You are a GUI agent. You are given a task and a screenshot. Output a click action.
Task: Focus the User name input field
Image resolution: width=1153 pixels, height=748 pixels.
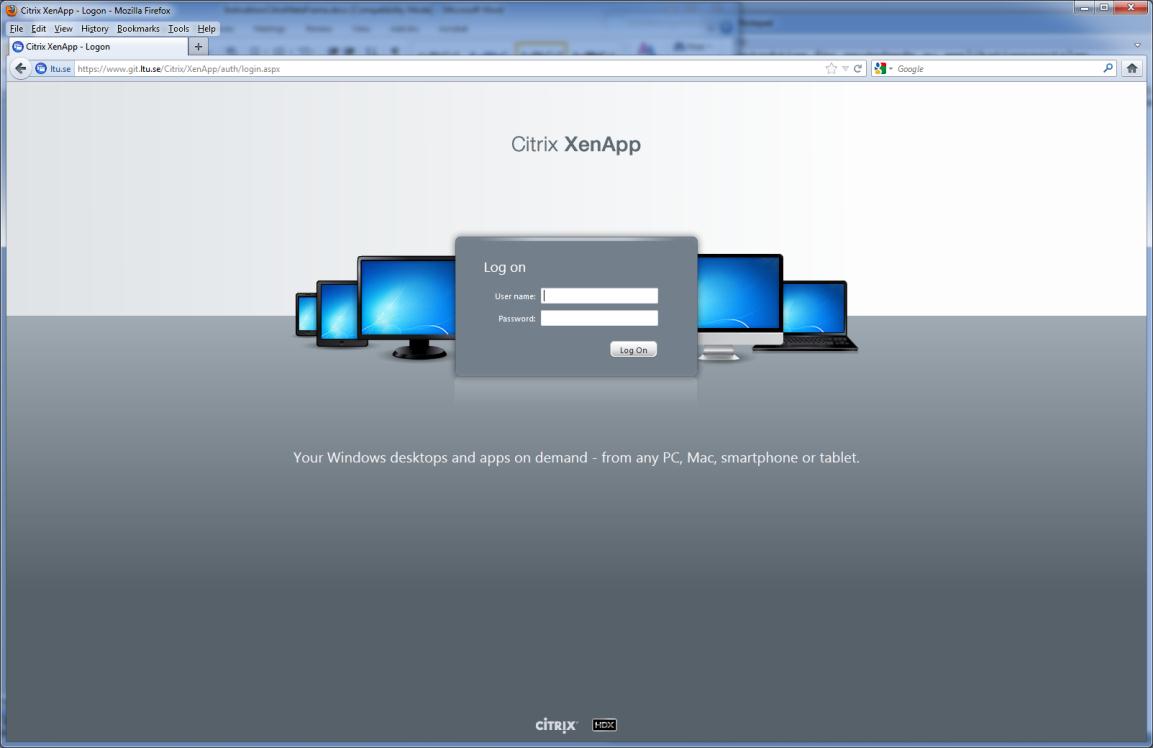coord(599,296)
